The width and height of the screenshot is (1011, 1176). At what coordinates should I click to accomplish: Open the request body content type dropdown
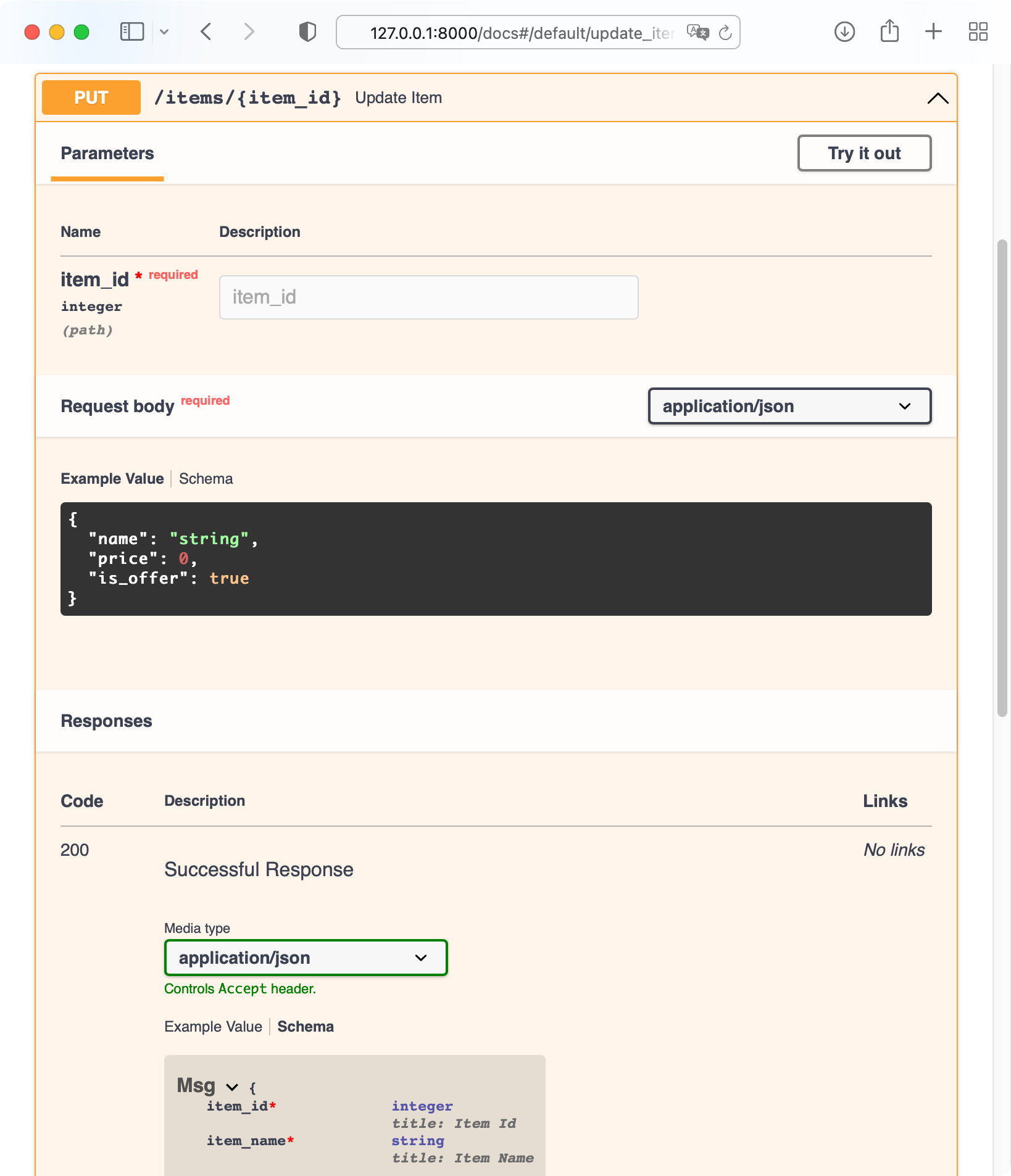pos(789,406)
